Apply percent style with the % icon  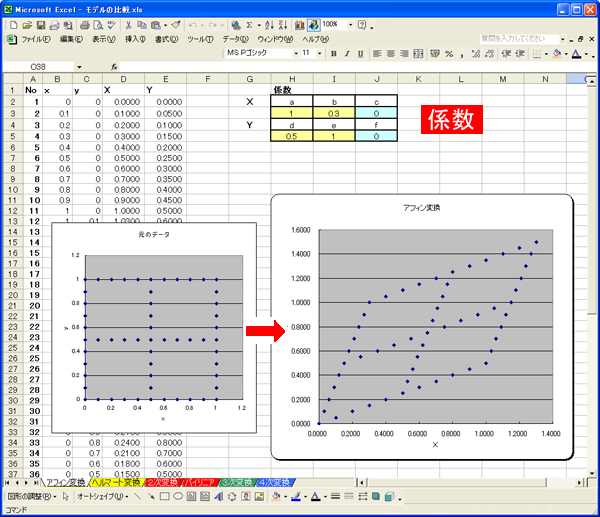point(448,53)
